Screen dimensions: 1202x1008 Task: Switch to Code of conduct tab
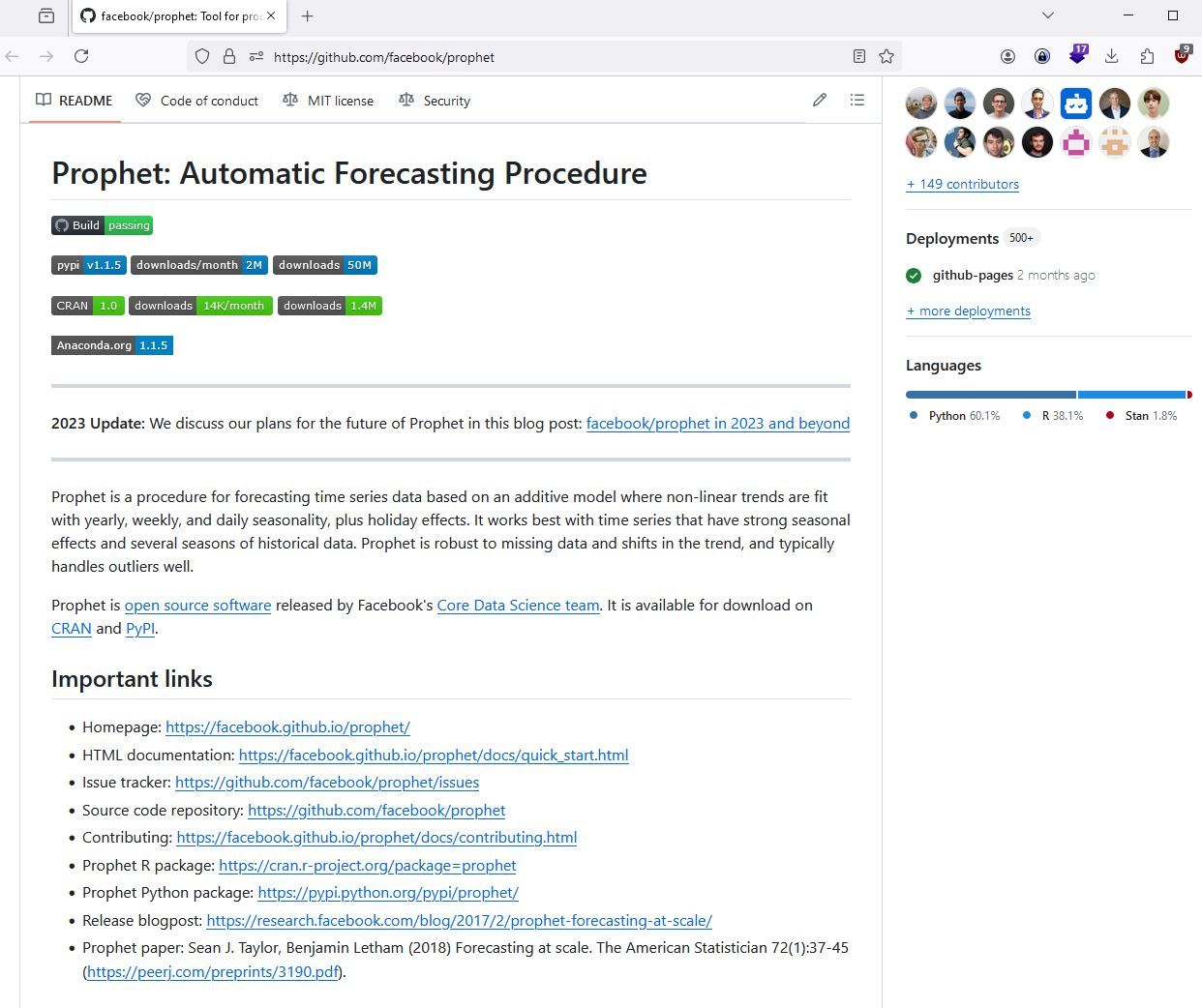pos(197,100)
